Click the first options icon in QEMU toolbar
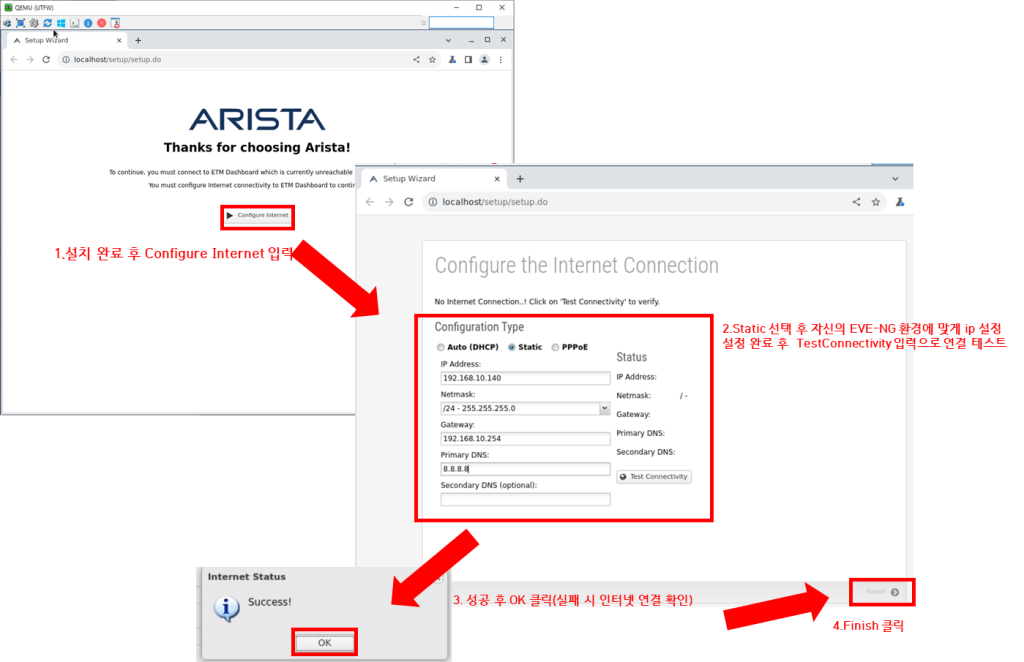 tap(7, 23)
